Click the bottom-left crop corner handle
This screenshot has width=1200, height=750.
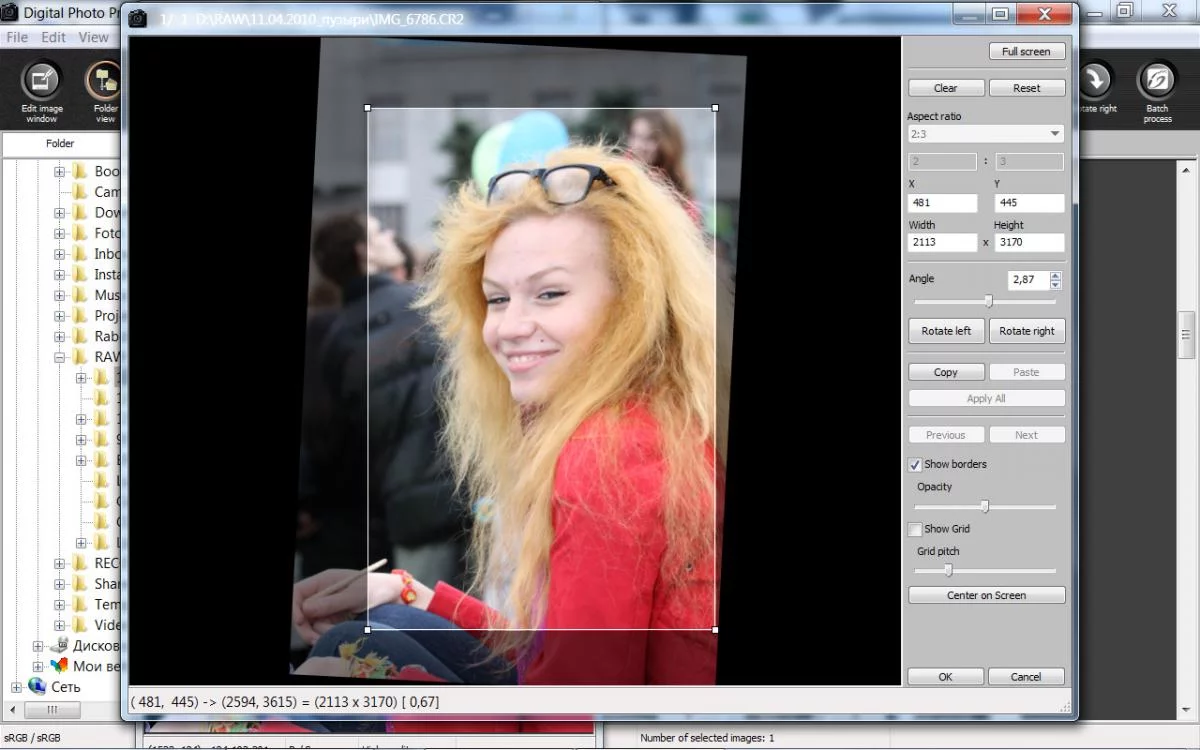[x=368, y=629]
